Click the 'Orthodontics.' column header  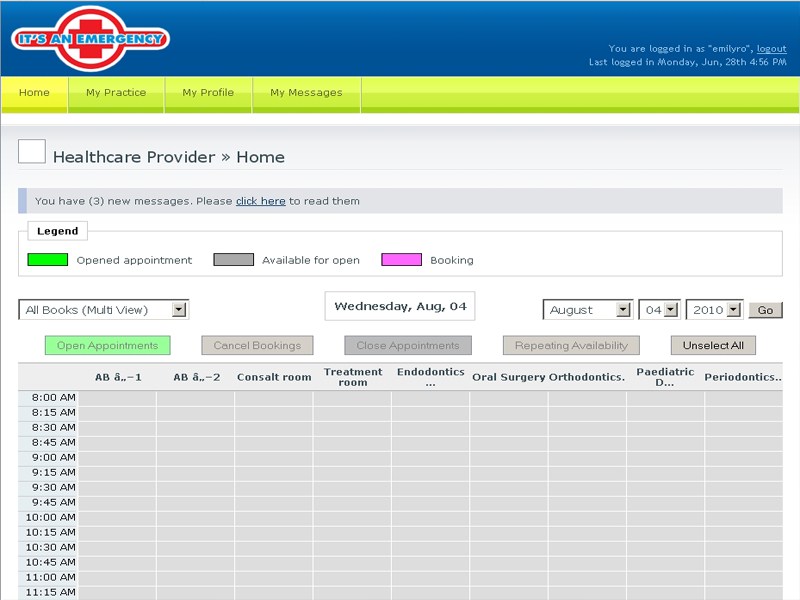587,377
